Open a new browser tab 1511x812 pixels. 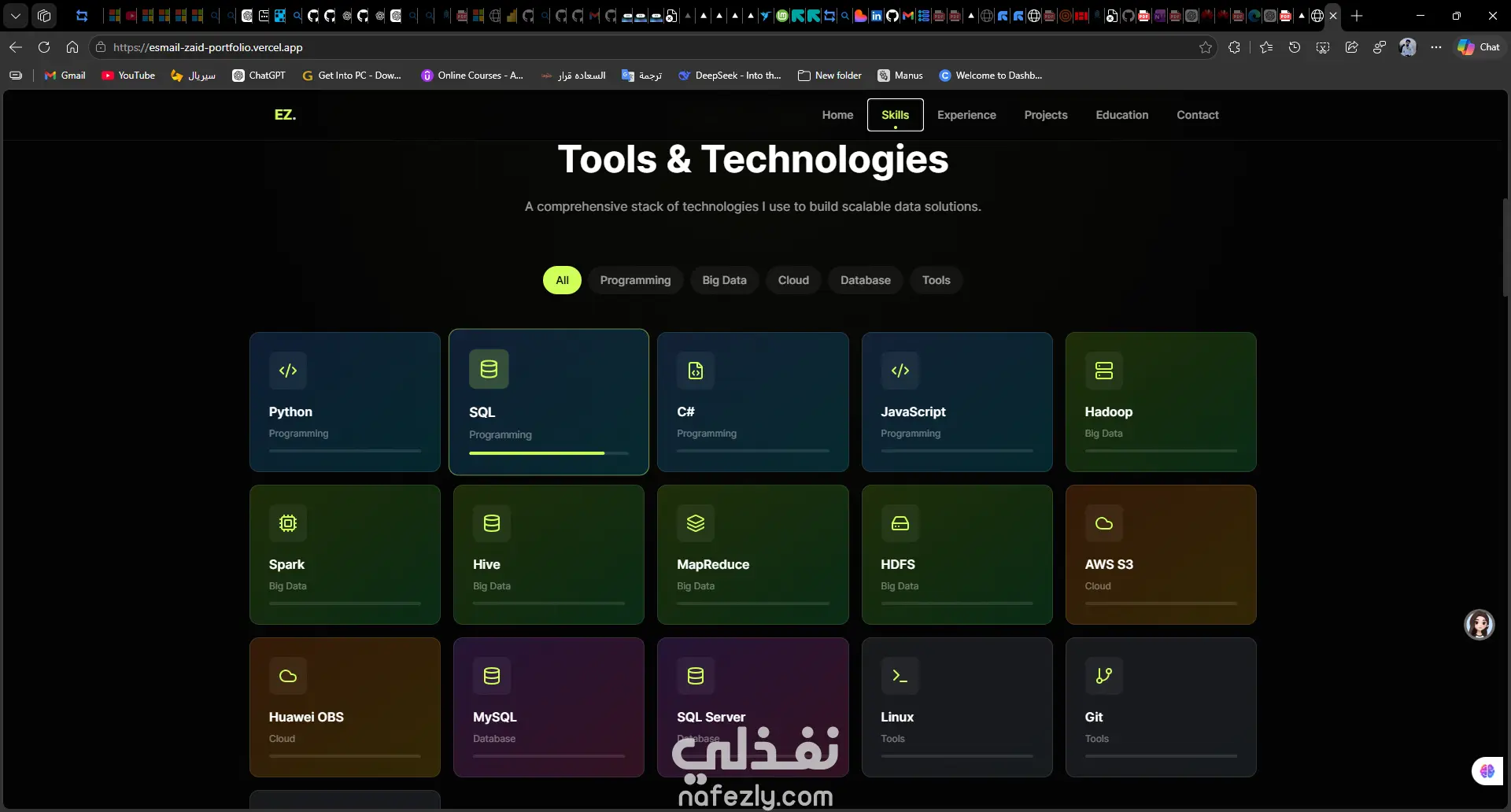click(x=1357, y=16)
